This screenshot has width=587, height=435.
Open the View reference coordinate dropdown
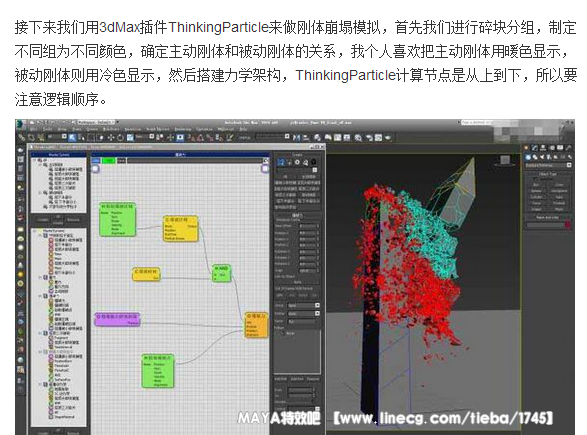145,137
